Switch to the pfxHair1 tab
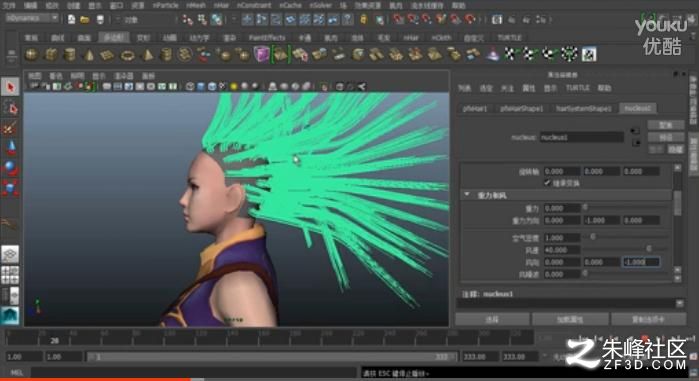The width and height of the screenshot is (699, 381). tap(475, 108)
